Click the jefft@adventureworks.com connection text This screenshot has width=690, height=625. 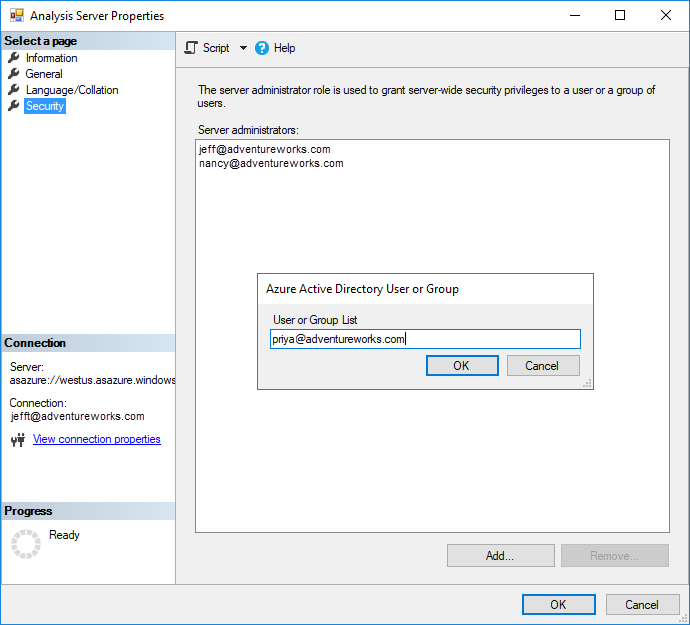[77, 416]
